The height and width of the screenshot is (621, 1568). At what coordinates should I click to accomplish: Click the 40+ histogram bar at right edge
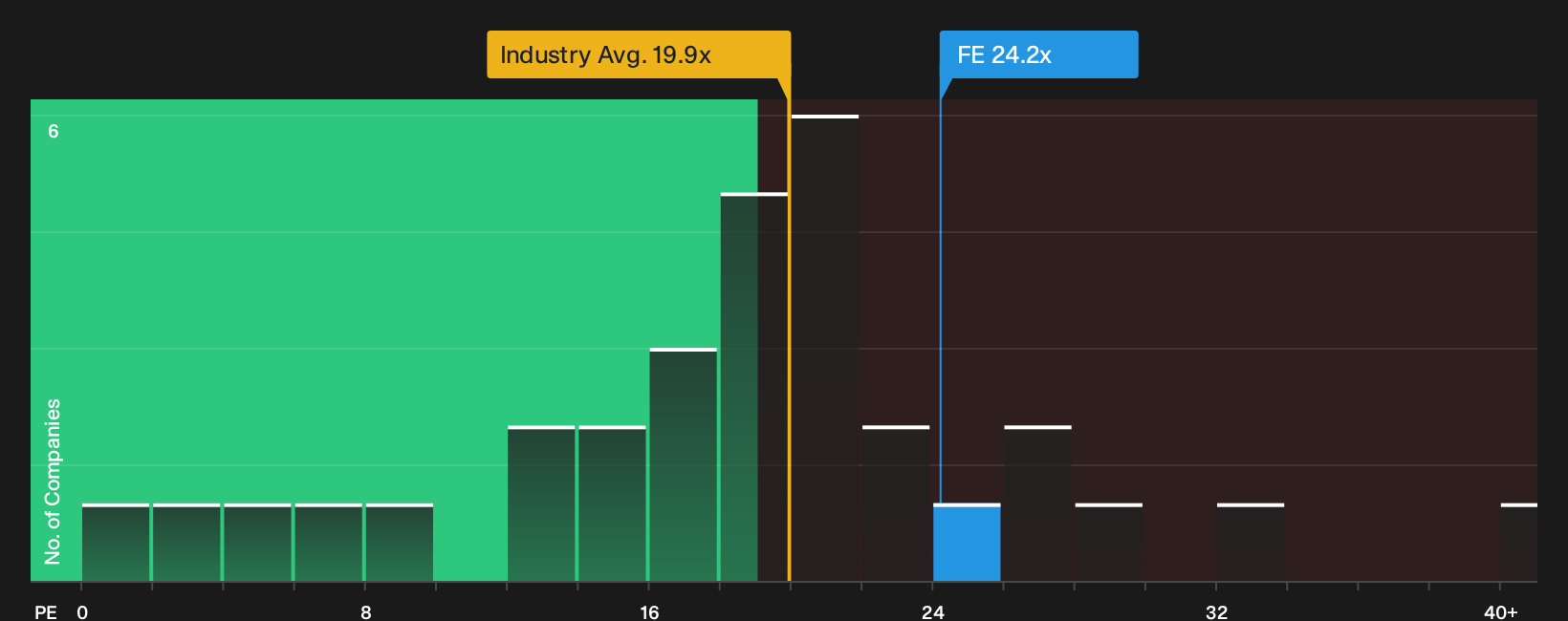click(1519, 543)
